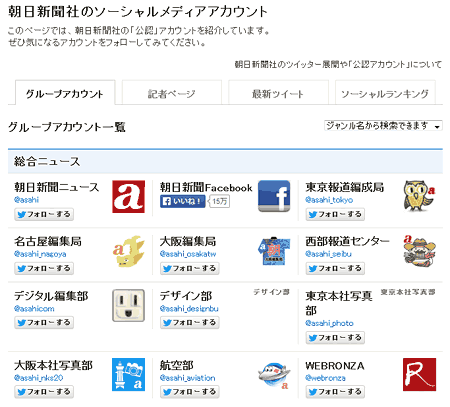Follow the @webronza account
Screen dimensions: 450x407
335,392
